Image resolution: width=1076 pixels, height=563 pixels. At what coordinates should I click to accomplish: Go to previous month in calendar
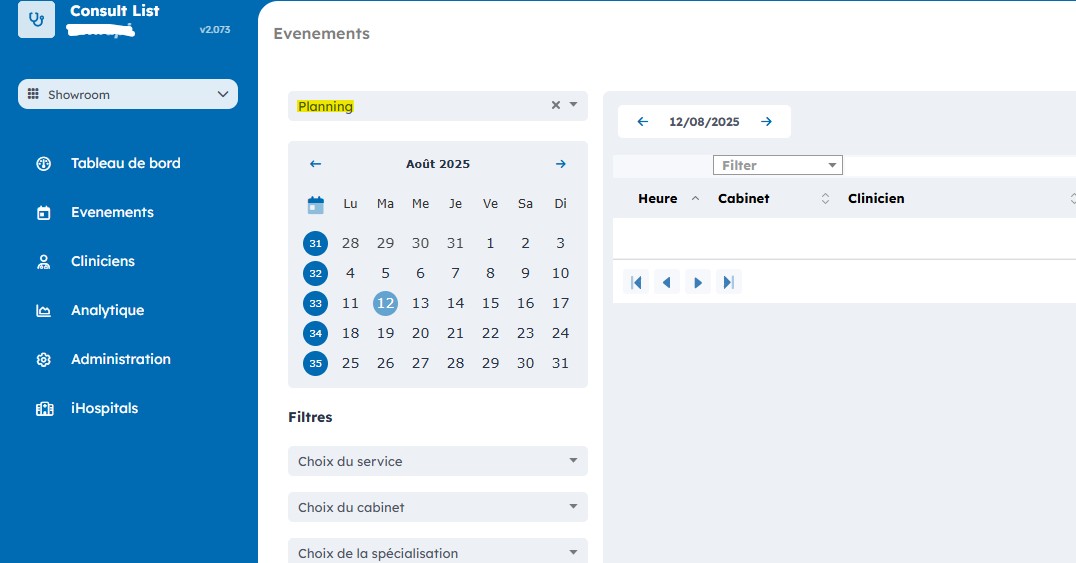tap(316, 164)
